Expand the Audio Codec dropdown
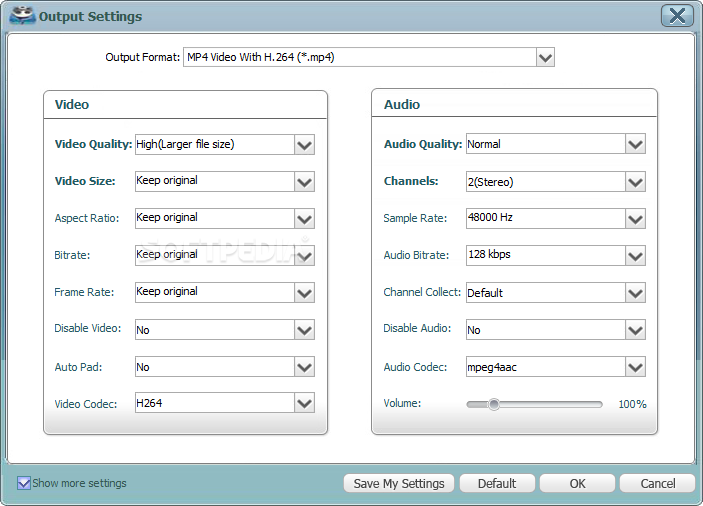The image size is (703, 506). tap(635, 367)
